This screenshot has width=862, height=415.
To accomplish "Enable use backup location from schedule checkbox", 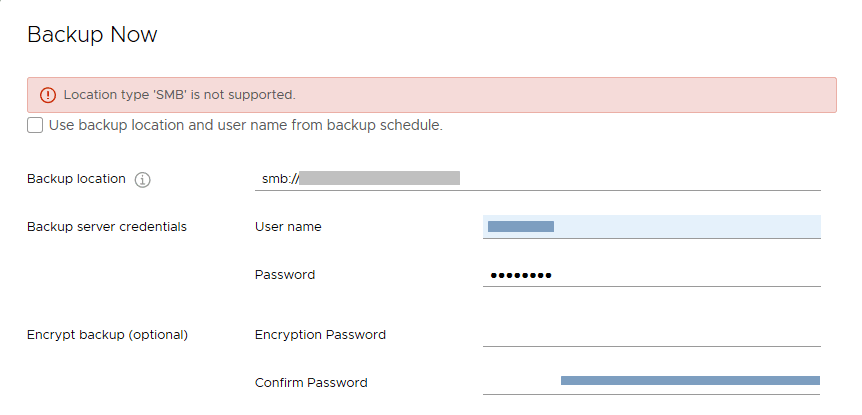I will click(36, 125).
